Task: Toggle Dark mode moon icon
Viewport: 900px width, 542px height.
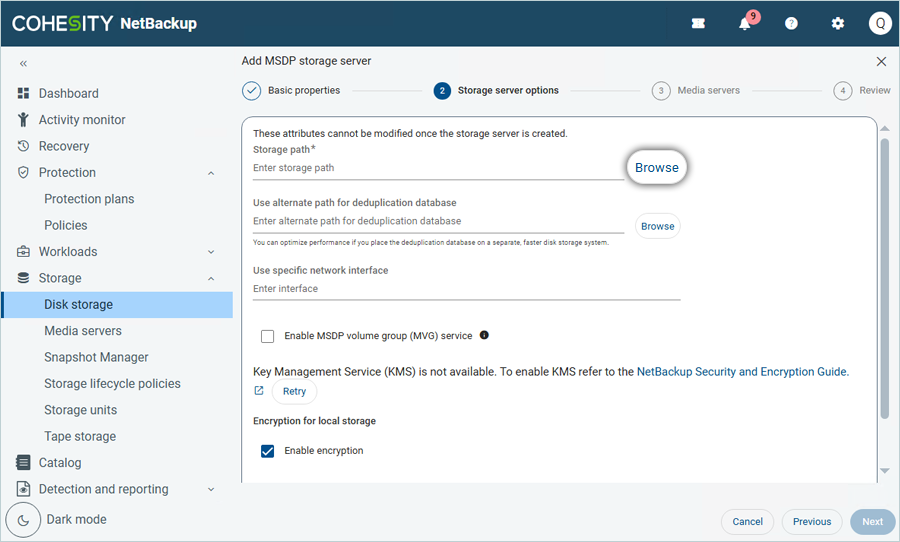Action: [x=23, y=520]
